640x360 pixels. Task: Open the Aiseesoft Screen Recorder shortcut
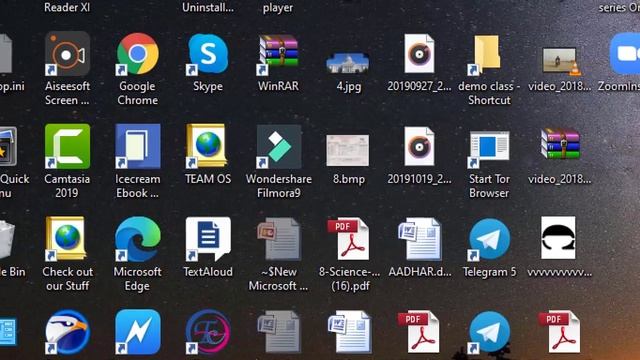(67, 54)
